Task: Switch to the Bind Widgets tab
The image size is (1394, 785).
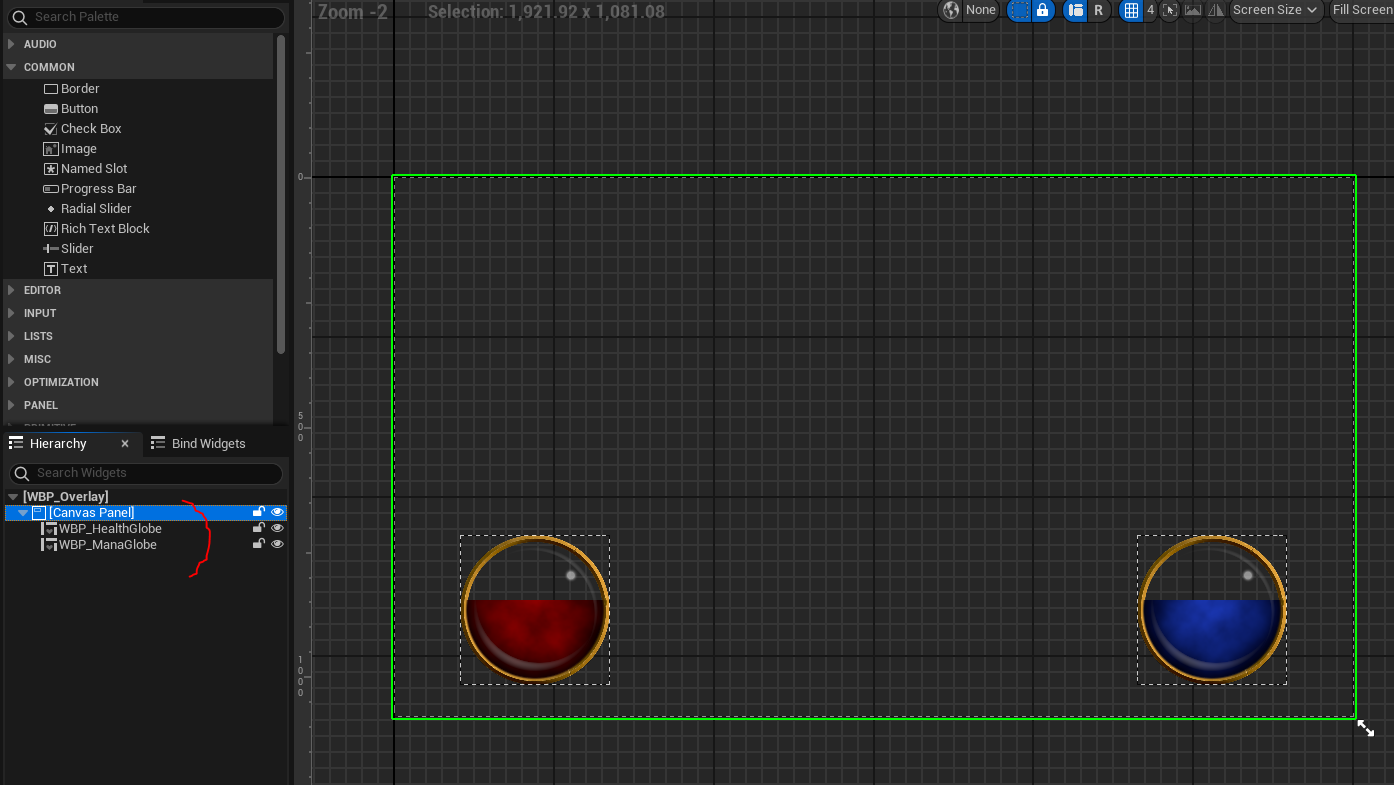Action: tap(208, 444)
